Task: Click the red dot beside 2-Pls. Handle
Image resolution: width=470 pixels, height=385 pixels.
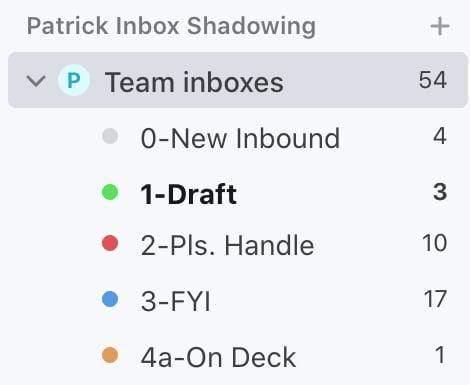Action: click(x=110, y=243)
